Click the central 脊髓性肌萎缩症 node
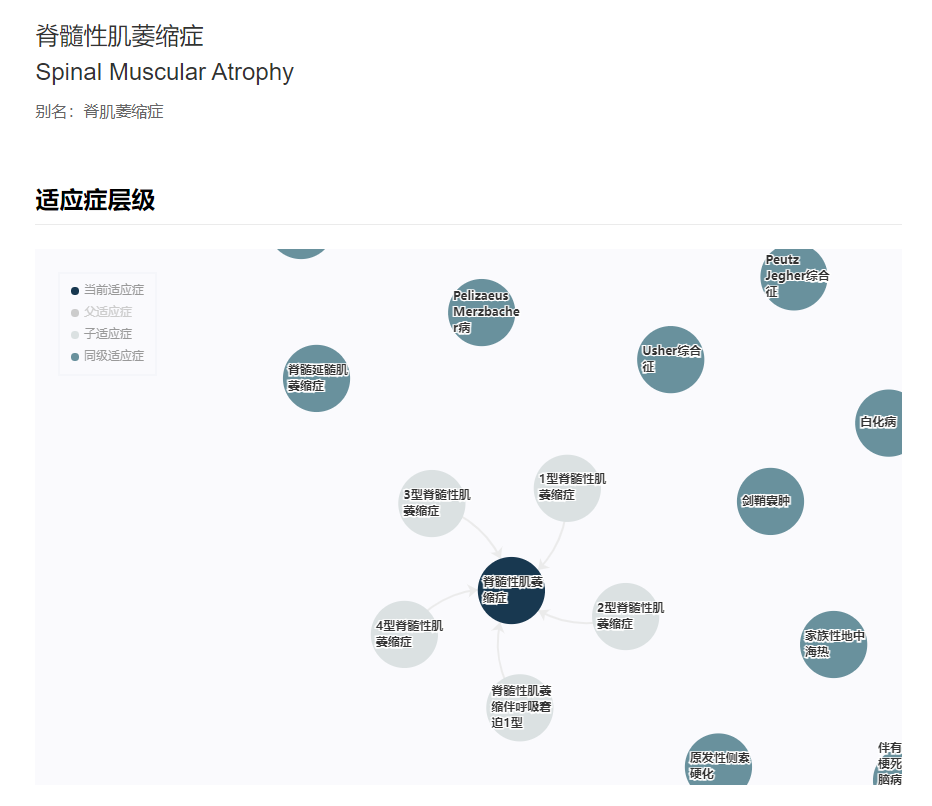932x806 pixels. pyautogui.click(x=512, y=589)
